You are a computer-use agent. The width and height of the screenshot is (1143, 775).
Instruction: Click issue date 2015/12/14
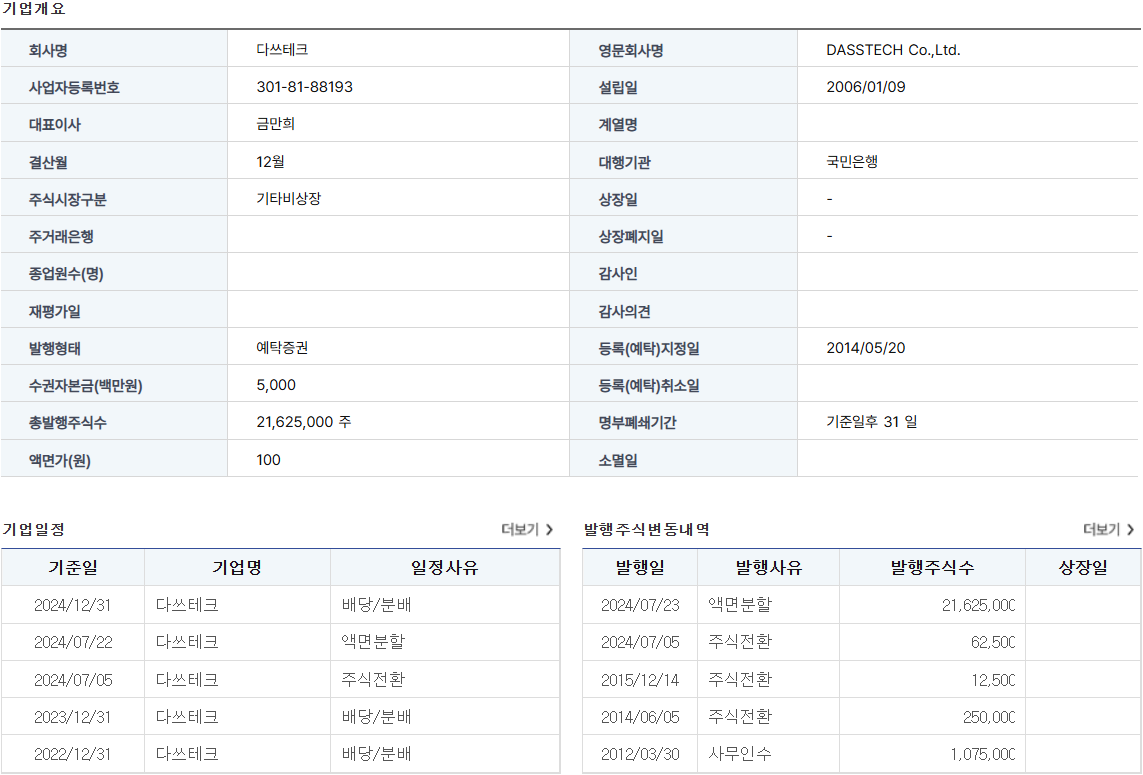click(x=640, y=679)
